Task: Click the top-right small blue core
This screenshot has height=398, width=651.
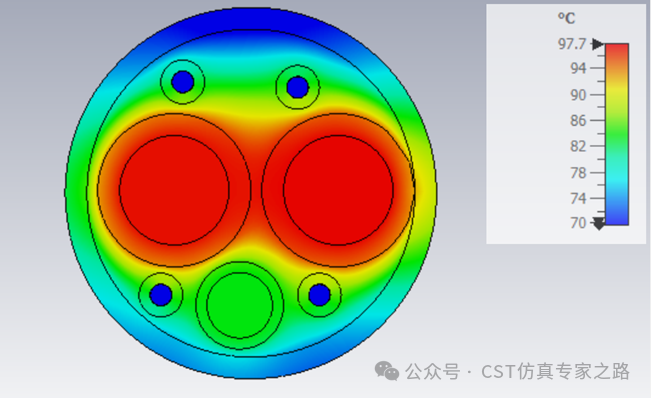Action: pyautogui.click(x=297, y=87)
